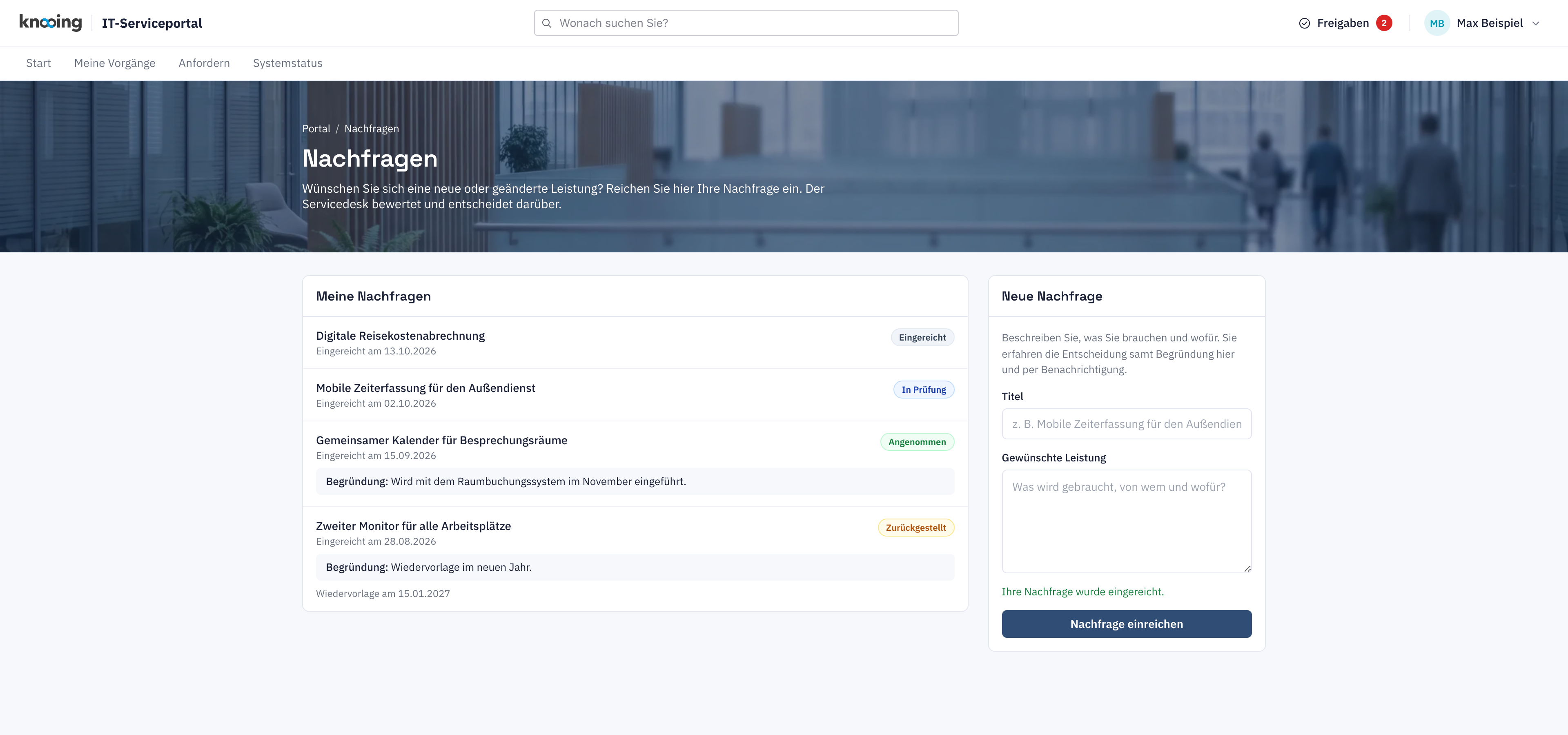
Task: Open Mobile Zeiterfassung für den Außendienst
Action: tap(425, 388)
